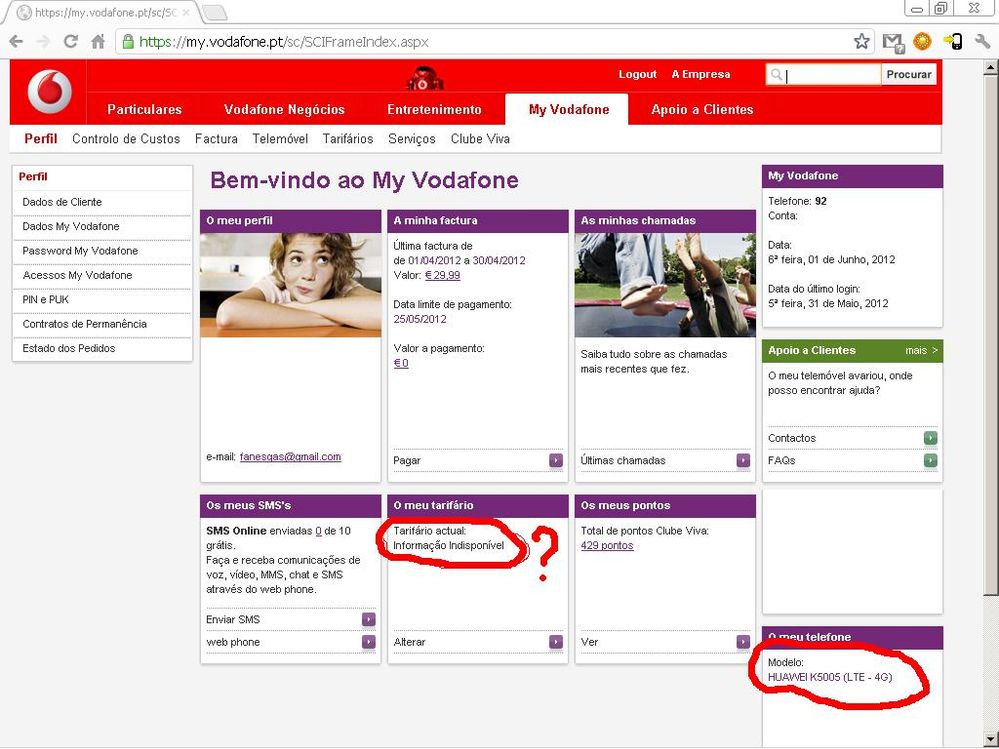Switch to the Vodafone Negócios tab
Screen dimensions: 999x749
pyautogui.click(x=284, y=110)
